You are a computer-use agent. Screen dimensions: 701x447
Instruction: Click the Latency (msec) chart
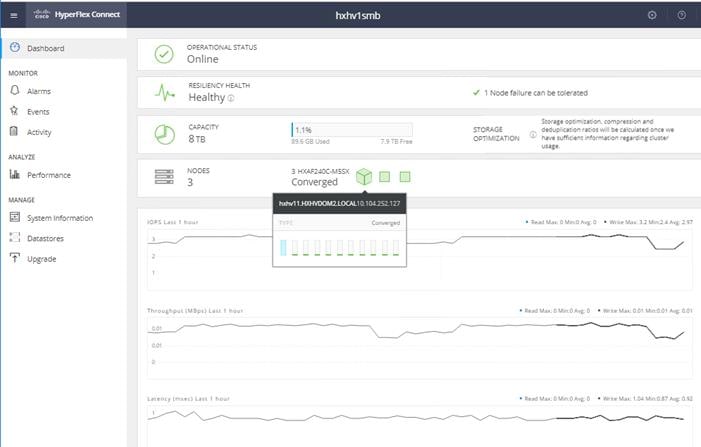tap(419, 425)
